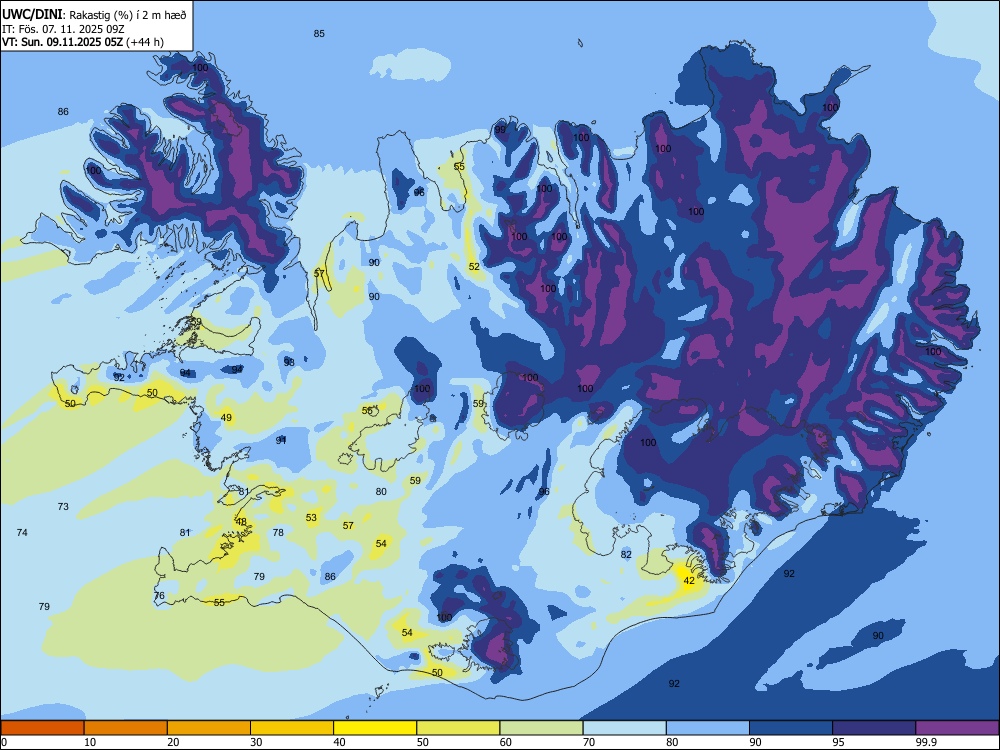Select the dark blue 90–95 legend swatch
Image resolution: width=1000 pixels, height=750 pixels.
[791, 728]
